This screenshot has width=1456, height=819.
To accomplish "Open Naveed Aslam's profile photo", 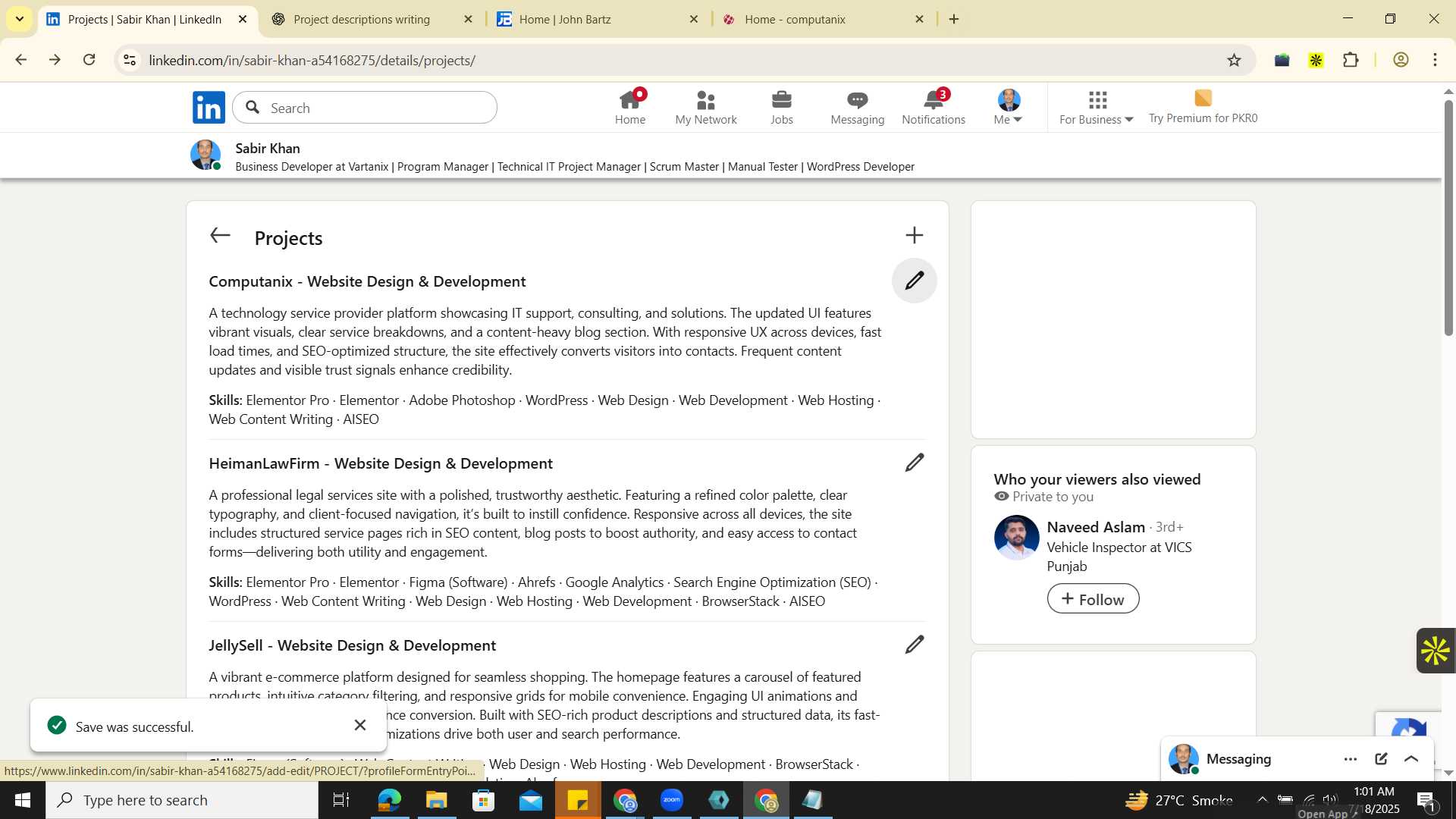I will 1016,538.
